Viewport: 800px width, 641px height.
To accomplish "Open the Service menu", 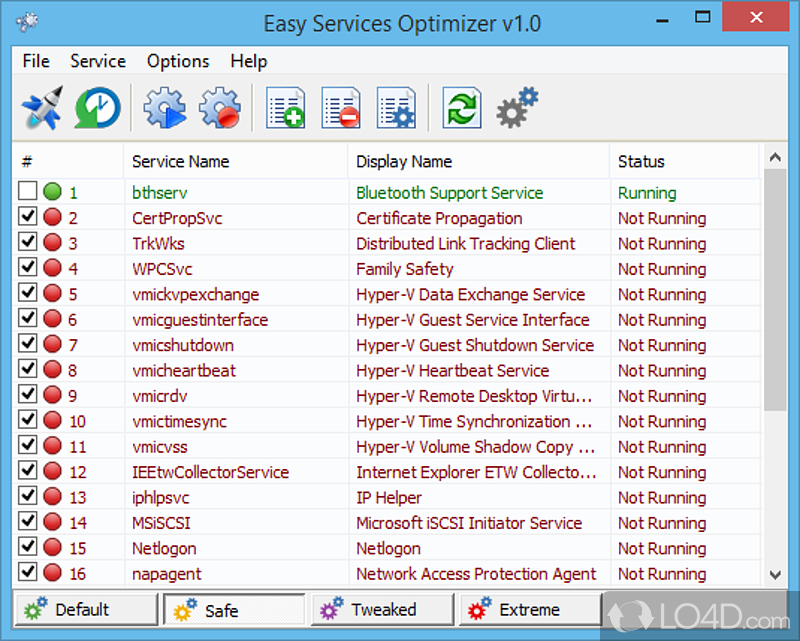I will tap(98, 61).
